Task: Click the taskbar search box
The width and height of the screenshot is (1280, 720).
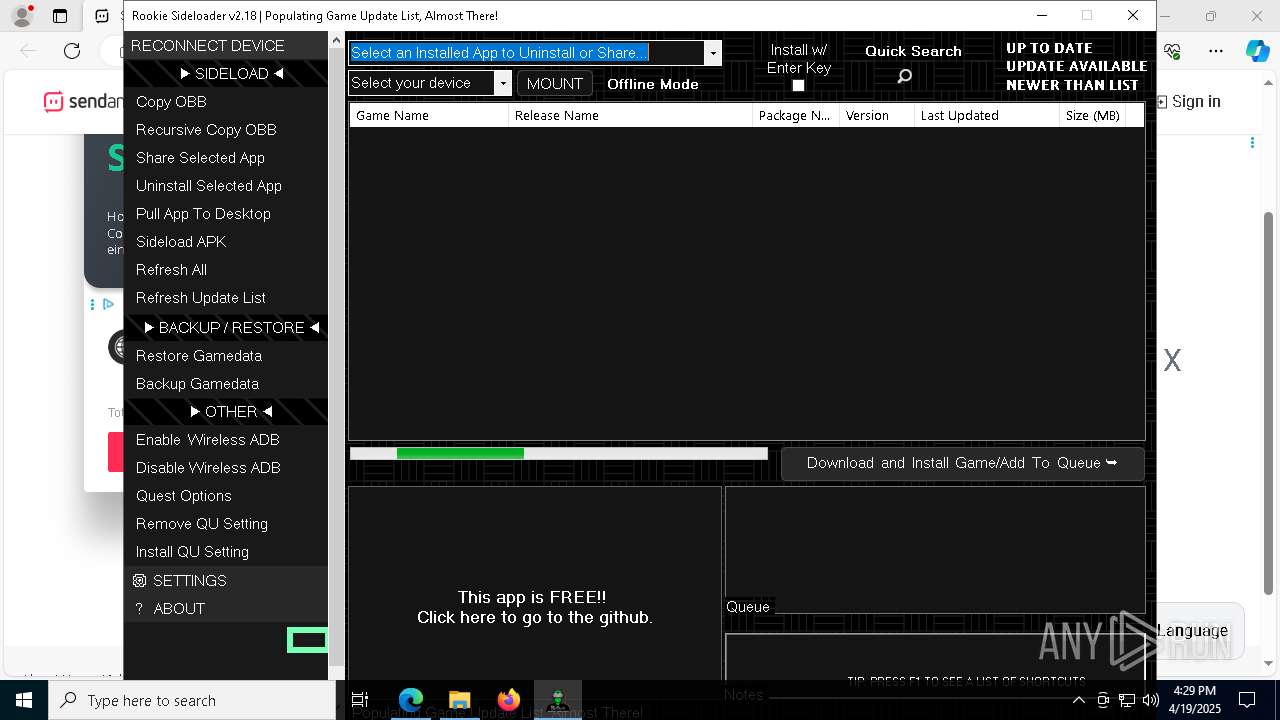Action: pos(192,700)
